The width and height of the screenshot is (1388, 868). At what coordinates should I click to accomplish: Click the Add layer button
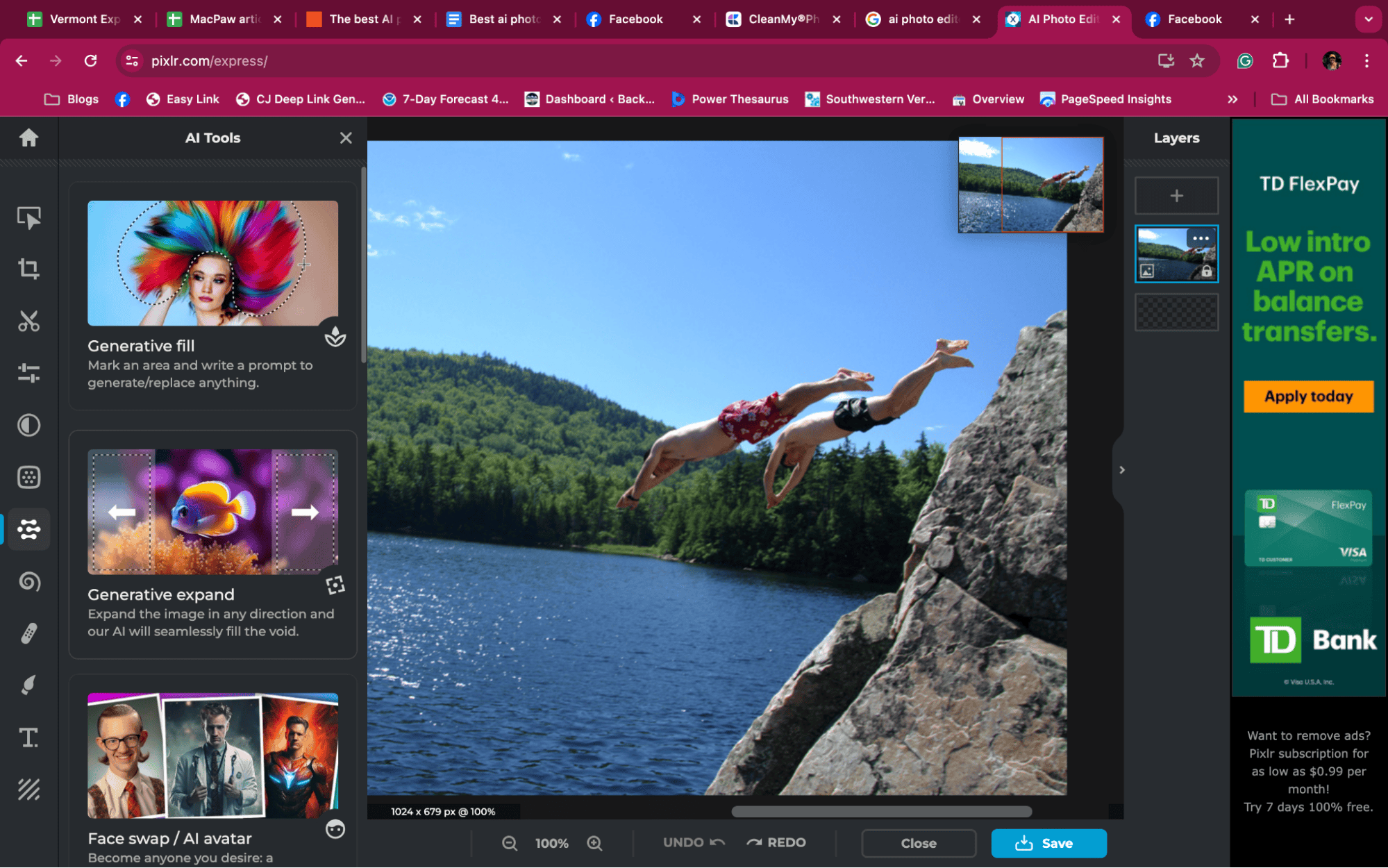(x=1177, y=195)
